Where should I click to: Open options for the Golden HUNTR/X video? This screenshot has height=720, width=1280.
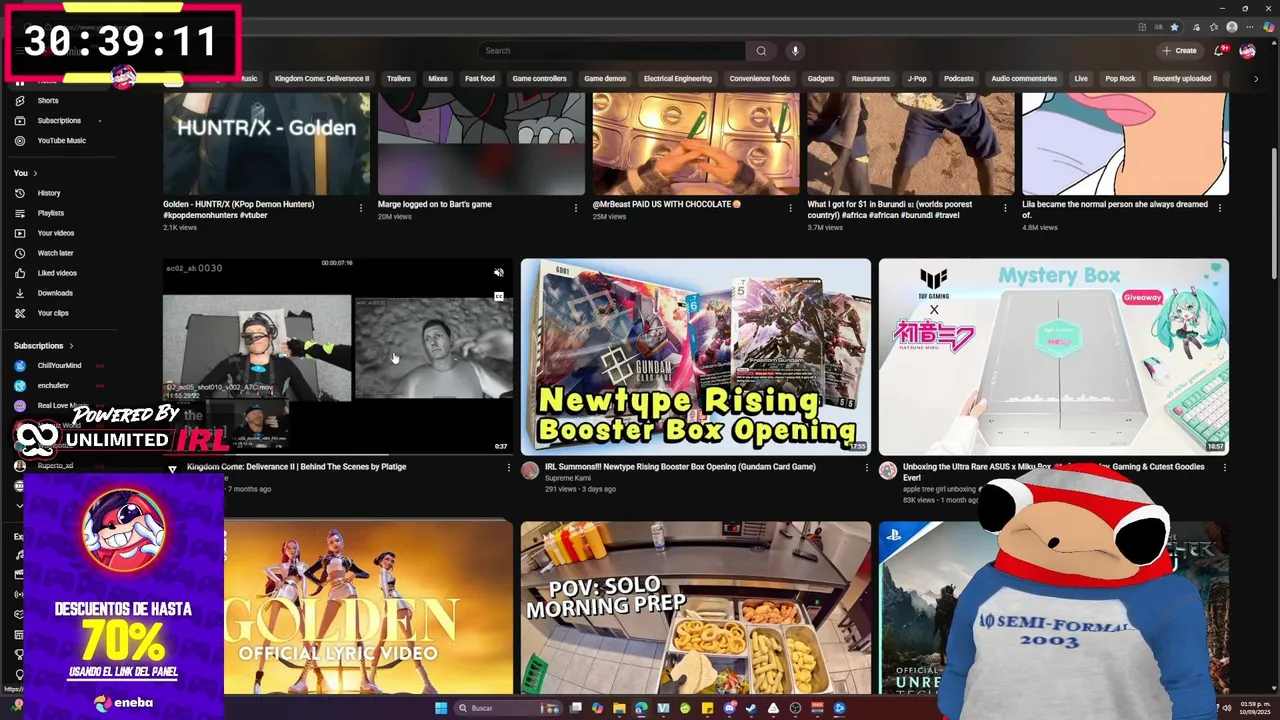tap(361, 208)
